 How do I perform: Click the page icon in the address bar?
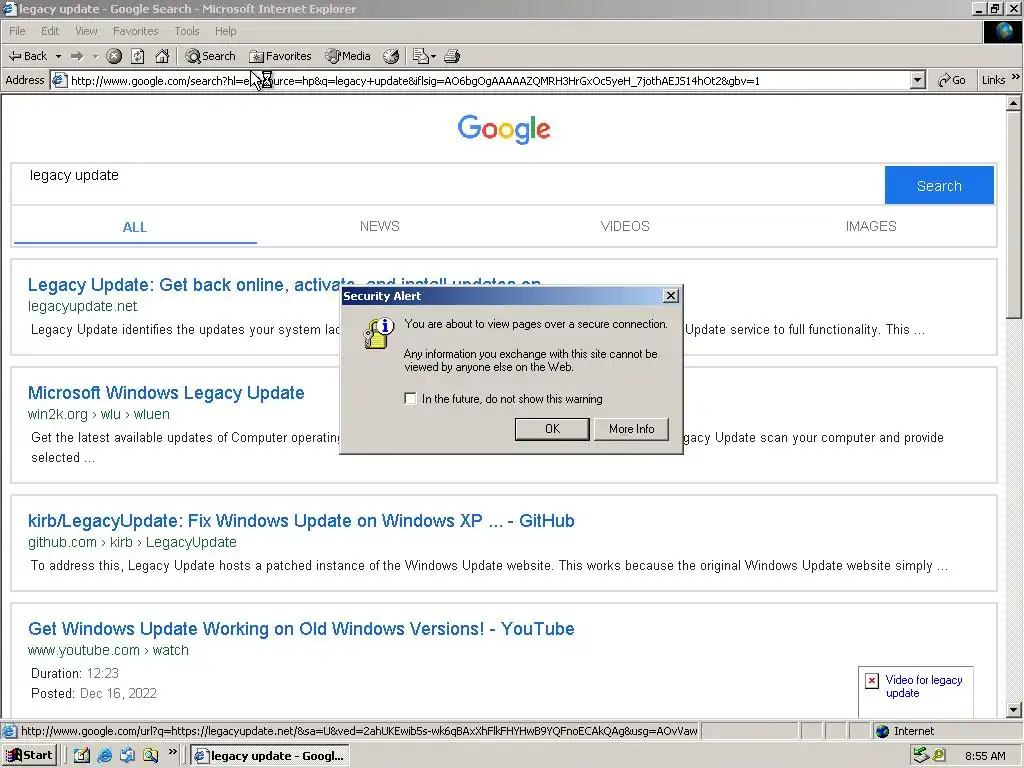[x=59, y=80]
